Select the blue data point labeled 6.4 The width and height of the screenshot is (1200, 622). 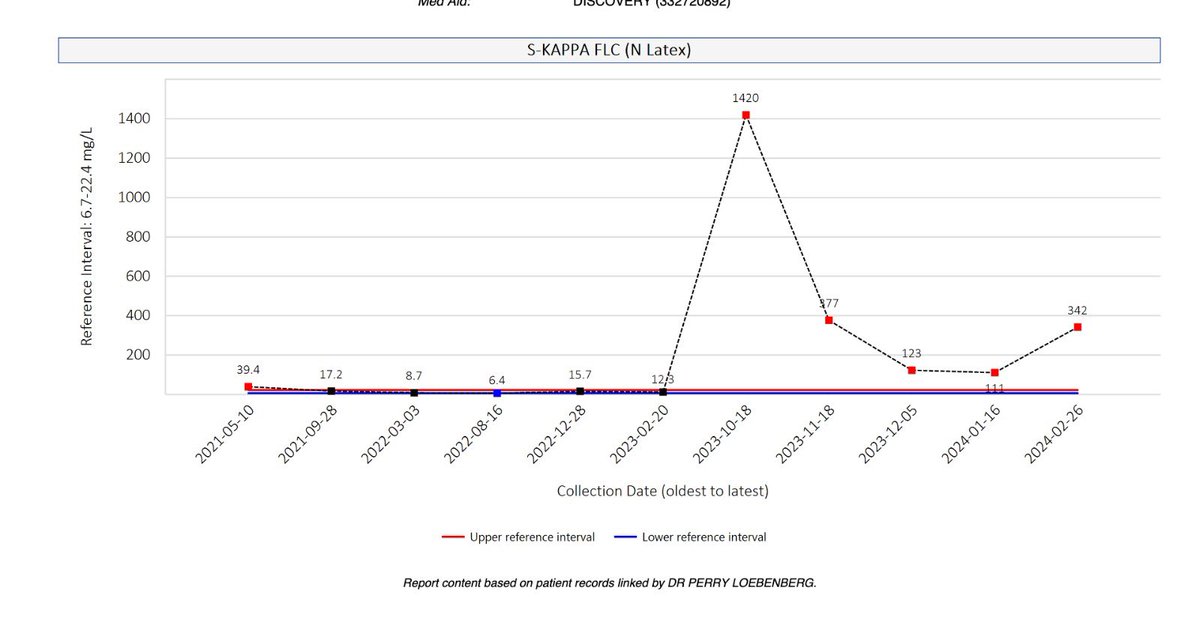point(497,393)
